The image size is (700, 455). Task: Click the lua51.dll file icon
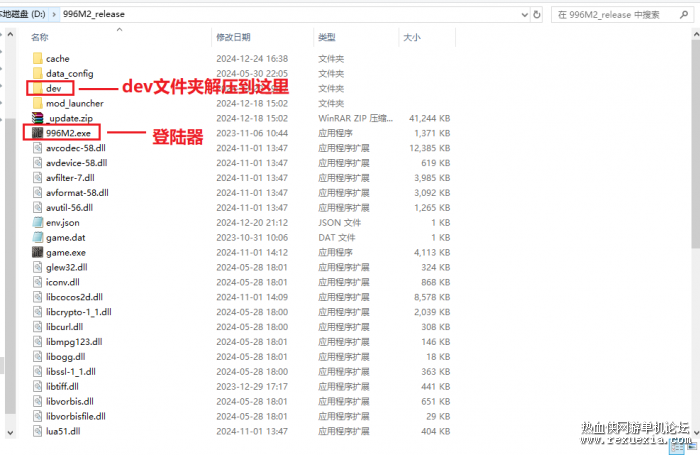tap(38, 431)
